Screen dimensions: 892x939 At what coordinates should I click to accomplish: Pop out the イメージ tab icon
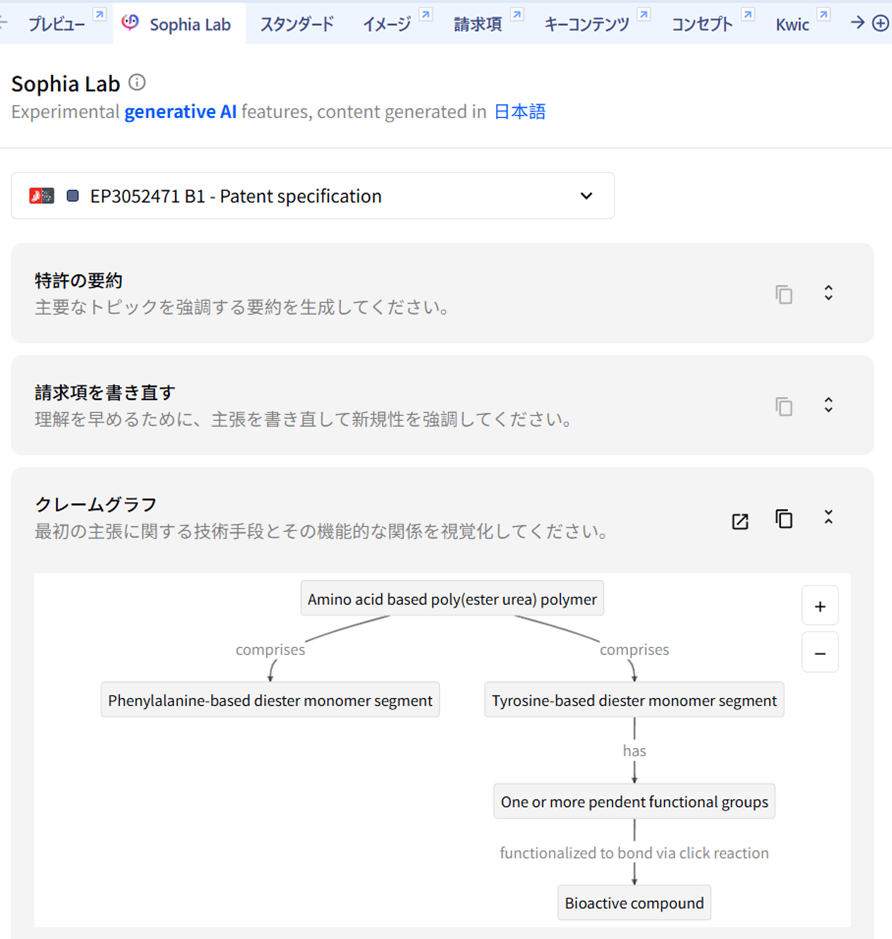(426, 14)
